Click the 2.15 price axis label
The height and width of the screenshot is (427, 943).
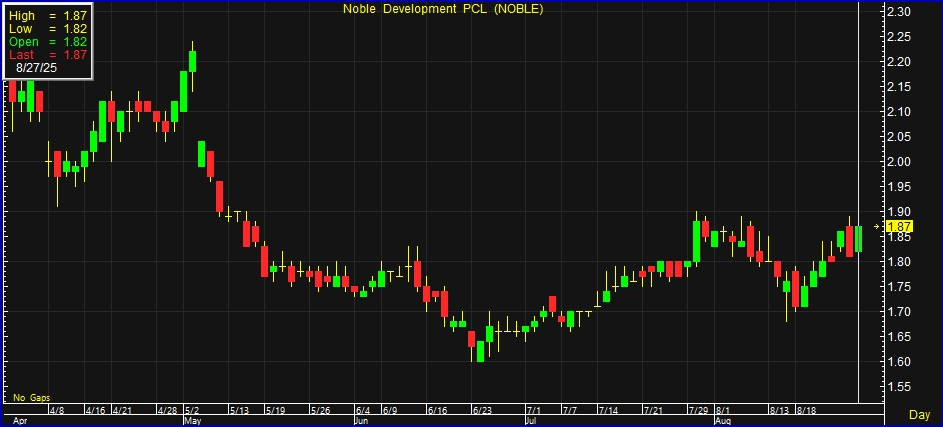click(900, 87)
